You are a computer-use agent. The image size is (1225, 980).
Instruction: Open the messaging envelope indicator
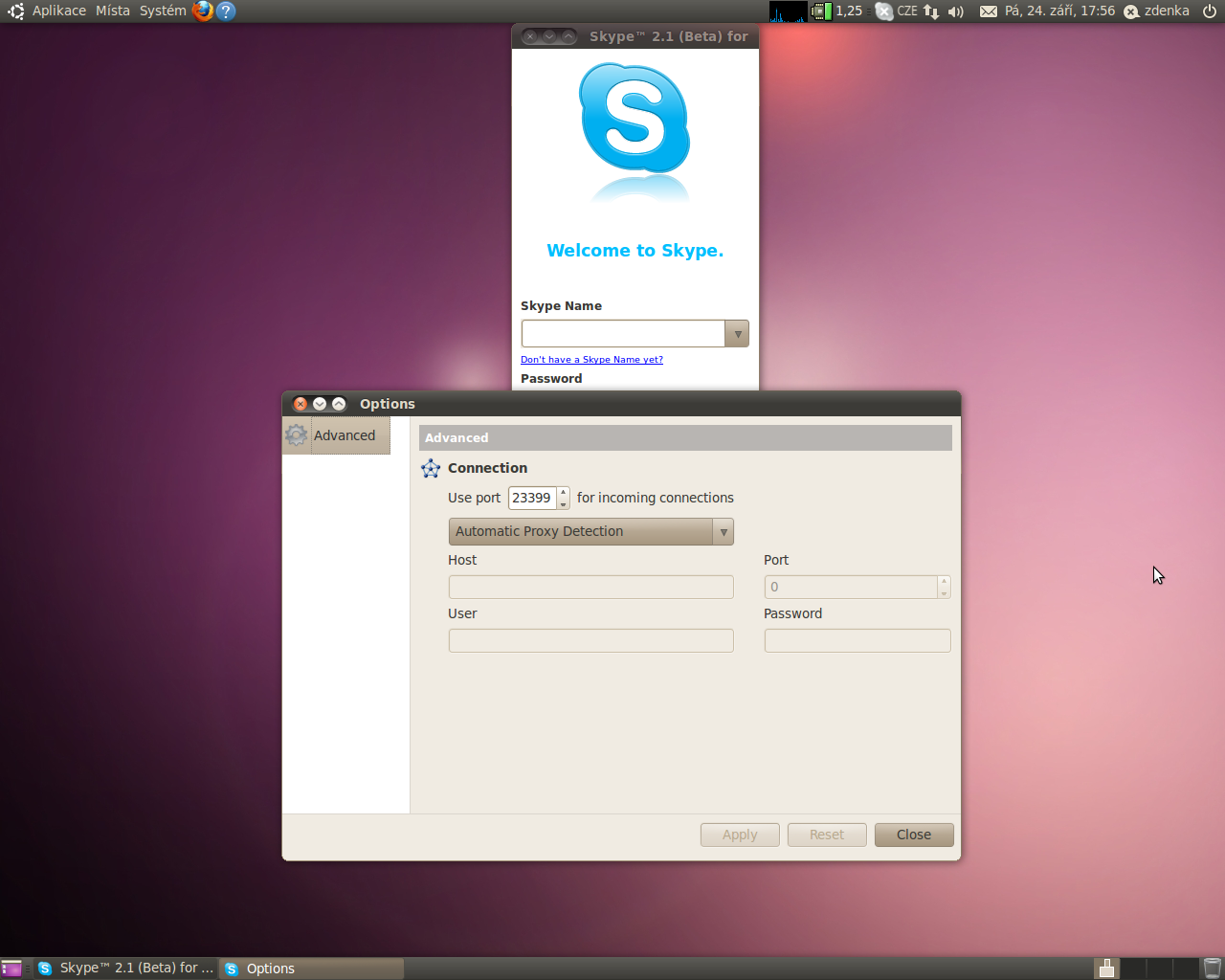[989, 11]
